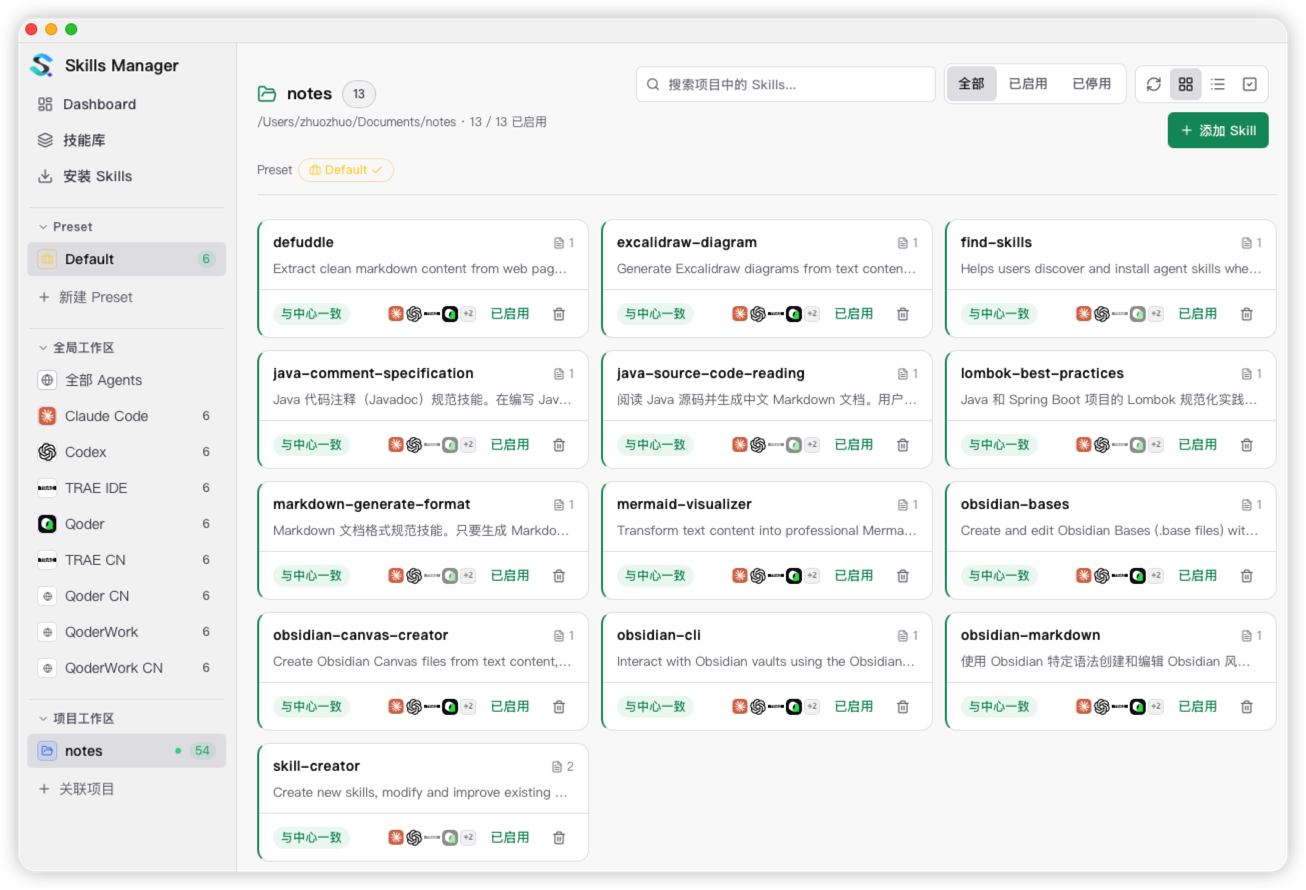
Task: Enable multi-select checkbox mode icon
Action: (1249, 84)
